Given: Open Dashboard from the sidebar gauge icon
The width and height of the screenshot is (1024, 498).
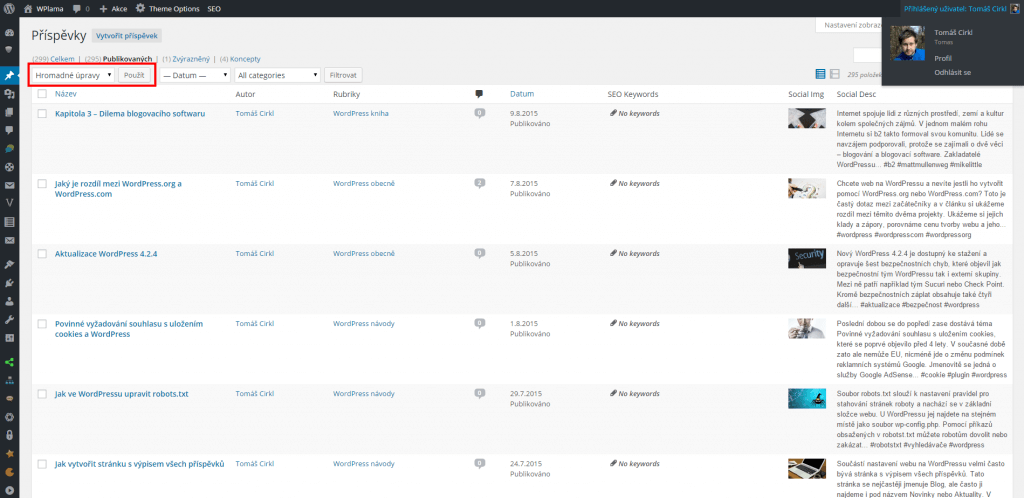Looking at the screenshot, I should [9, 33].
